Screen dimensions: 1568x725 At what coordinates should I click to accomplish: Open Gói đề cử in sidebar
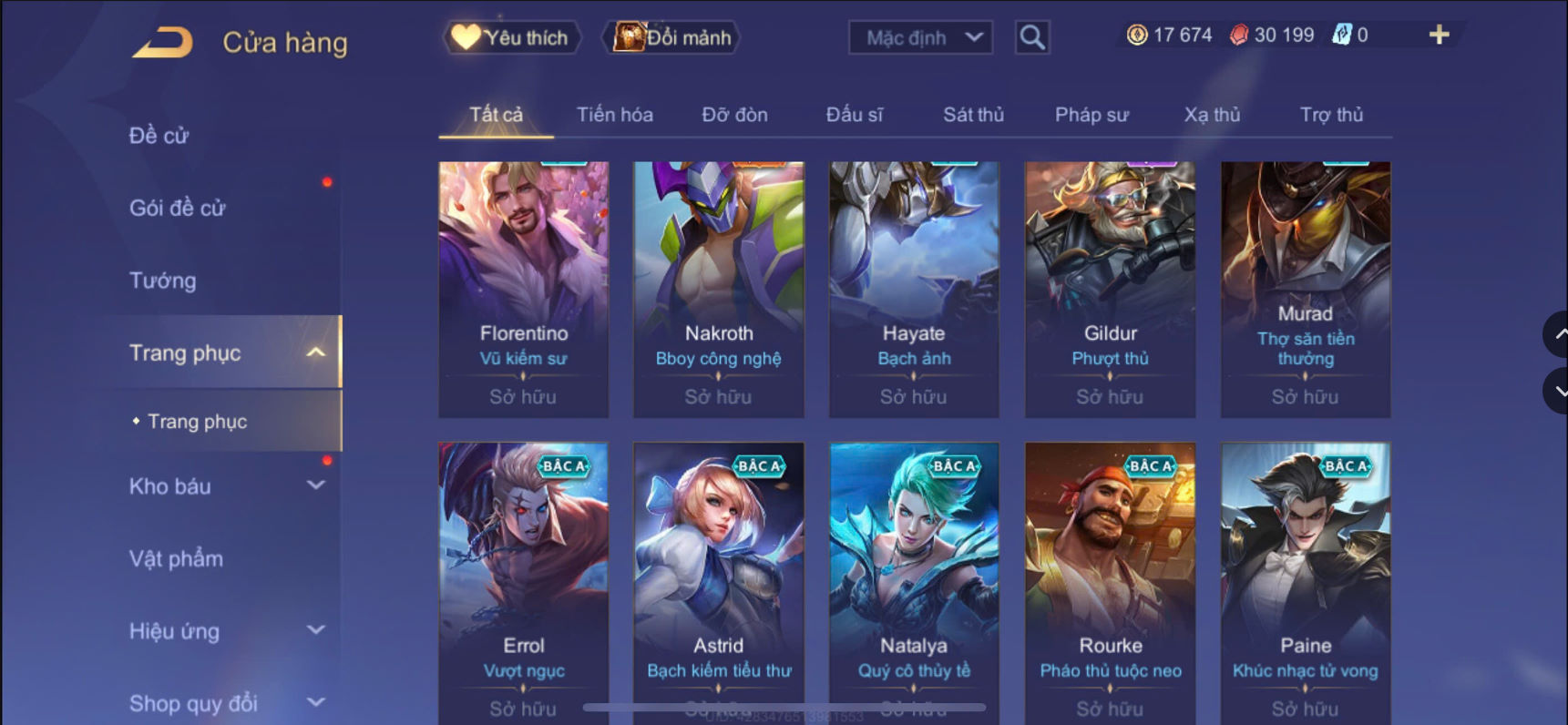pyautogui.click(x=178, y=208)
